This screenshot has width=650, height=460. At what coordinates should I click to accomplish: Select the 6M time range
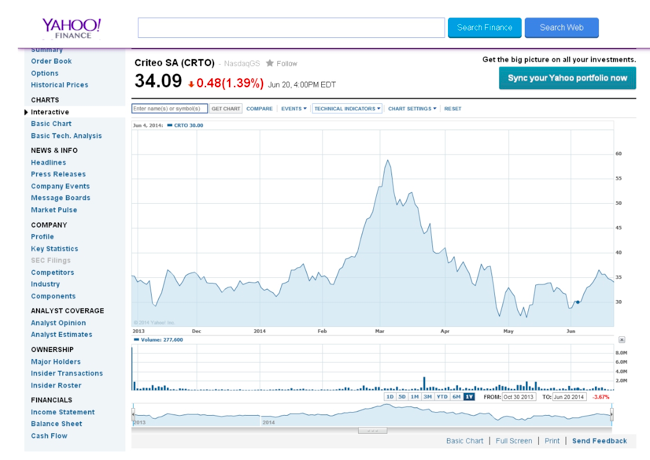point(456,397)
